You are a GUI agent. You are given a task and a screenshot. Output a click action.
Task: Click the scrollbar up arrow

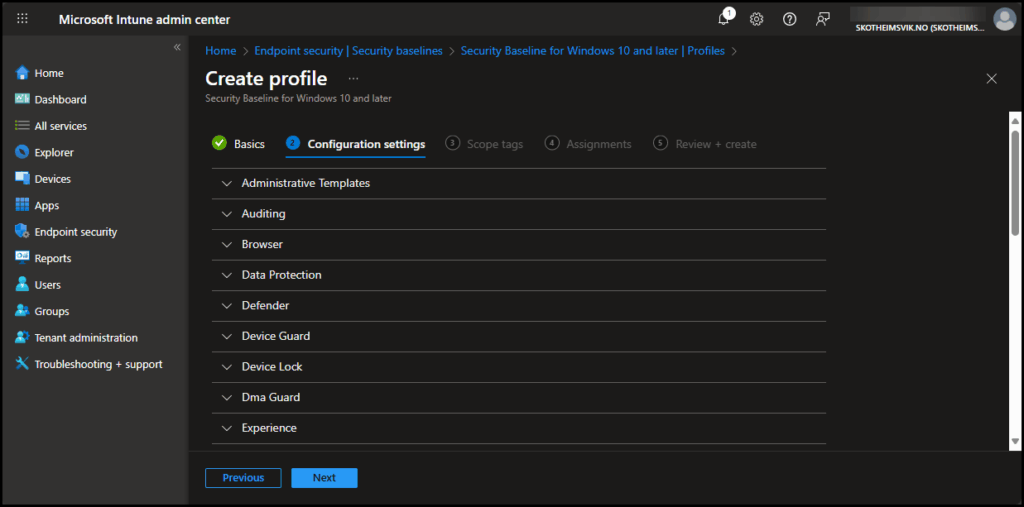(1015, 120)
